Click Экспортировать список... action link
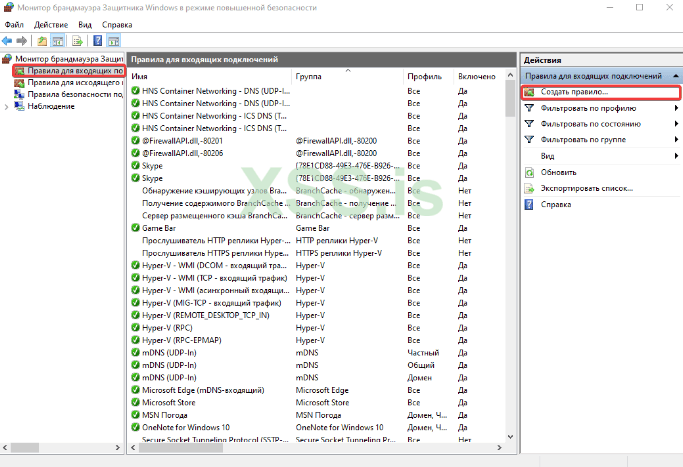The width and height of the screenshot is (683, 467). coord(587,189)
